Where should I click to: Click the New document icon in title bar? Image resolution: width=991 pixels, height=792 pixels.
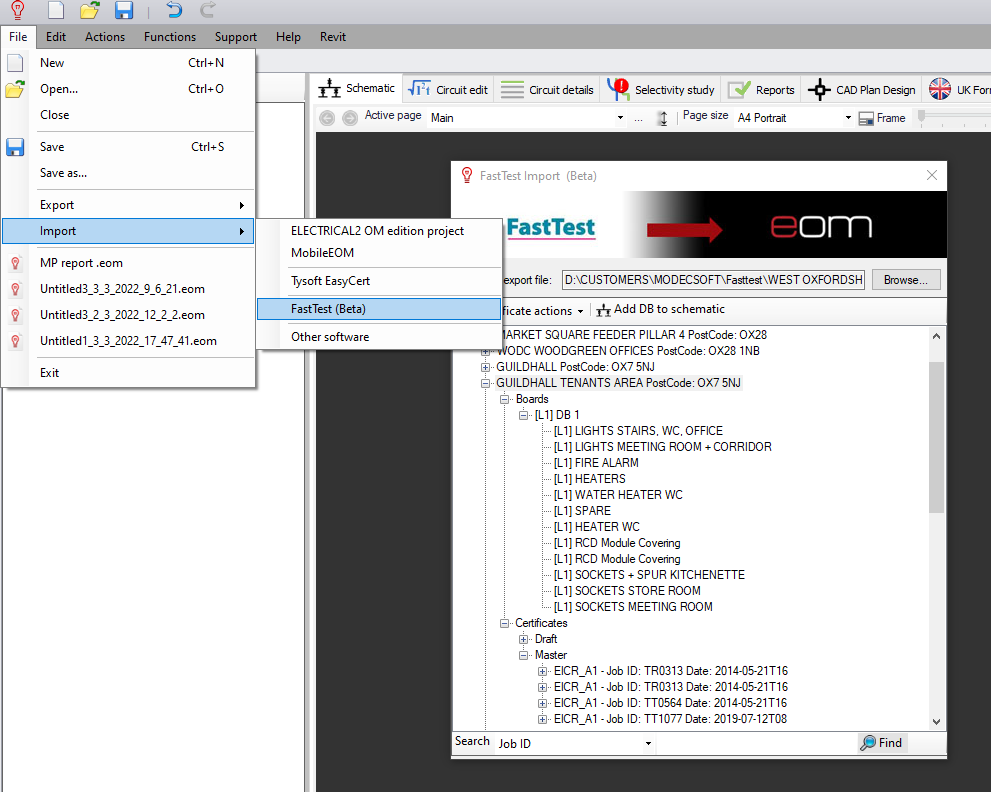tap(57, 9)
